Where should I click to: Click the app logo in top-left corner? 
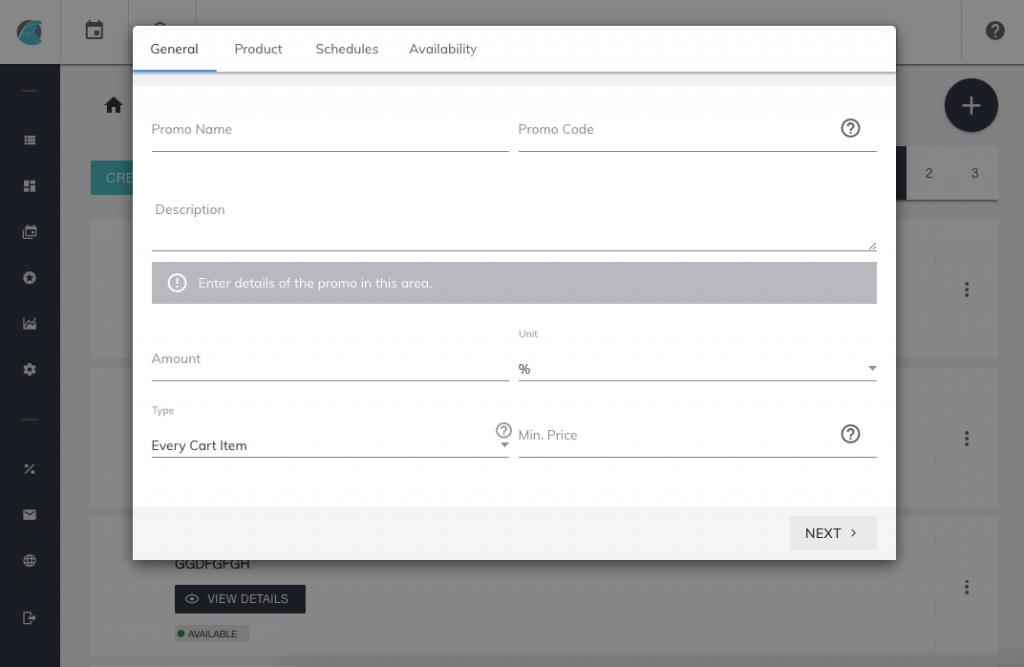pyautogui.click(x=29, y=31)
